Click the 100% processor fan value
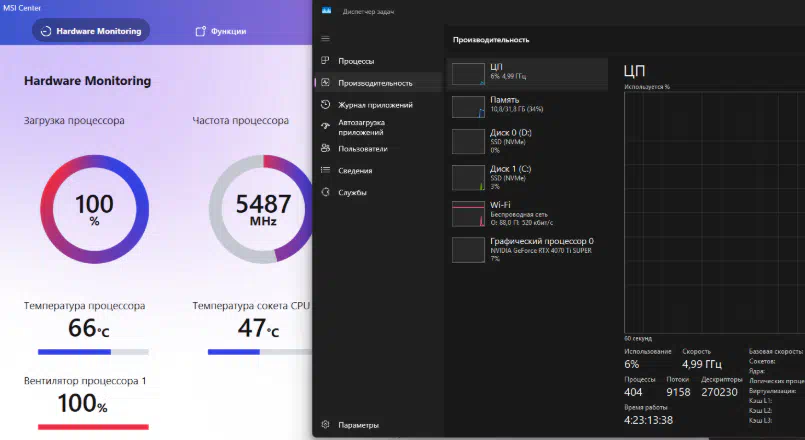Screen dimensions: 805x440 pyautogui.click(x=83, y=404)
